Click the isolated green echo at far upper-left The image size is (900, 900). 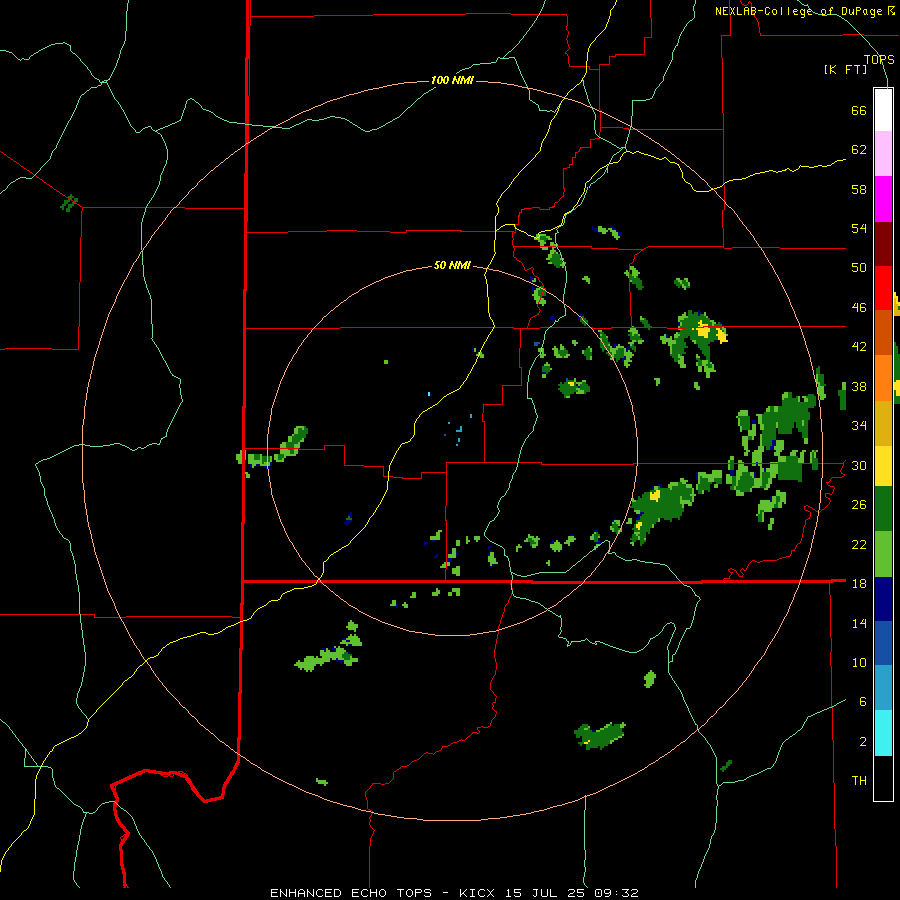tap(69, 203)
